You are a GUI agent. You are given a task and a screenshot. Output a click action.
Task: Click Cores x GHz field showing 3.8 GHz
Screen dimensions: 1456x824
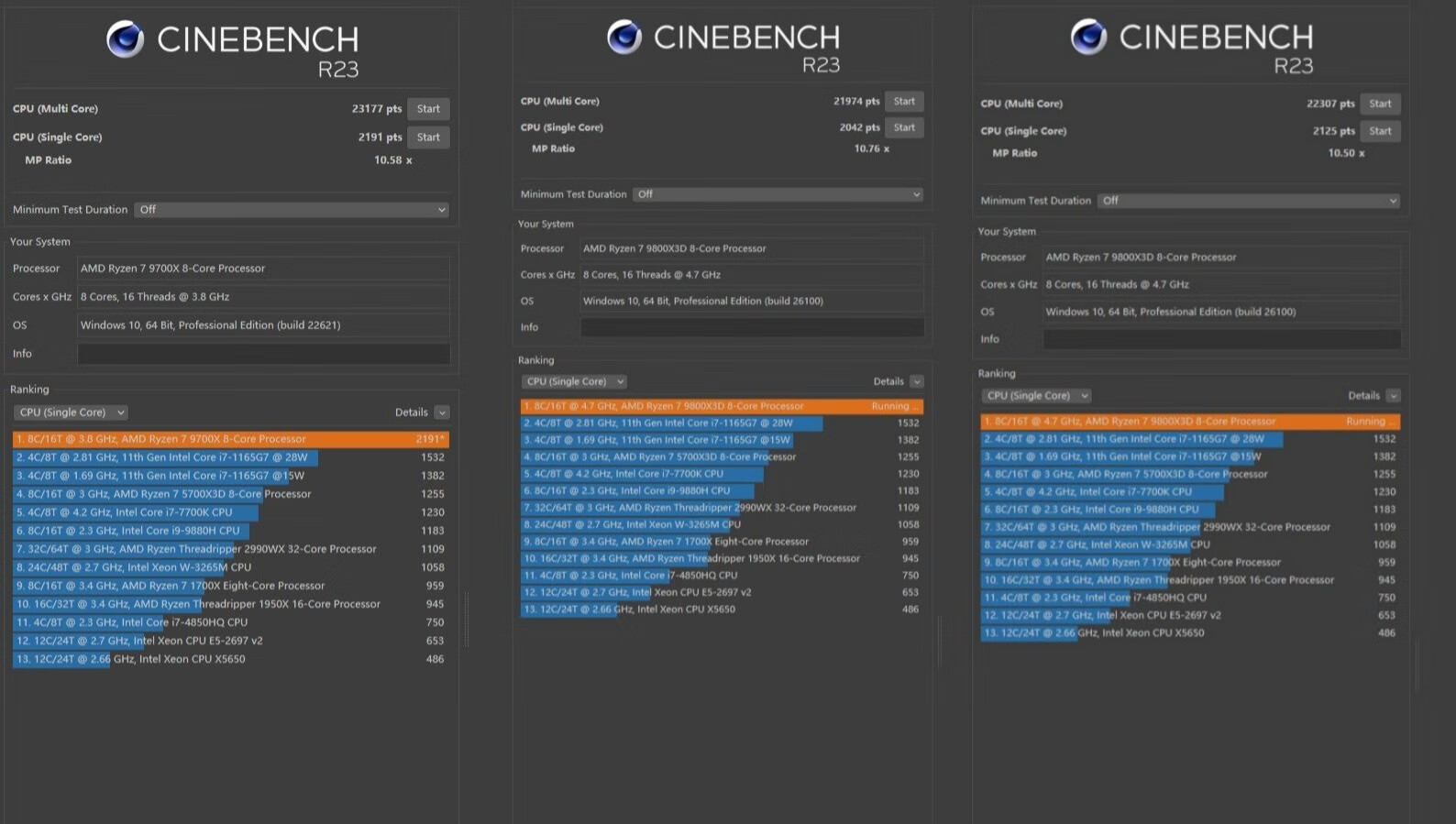(x=264, y=297)
